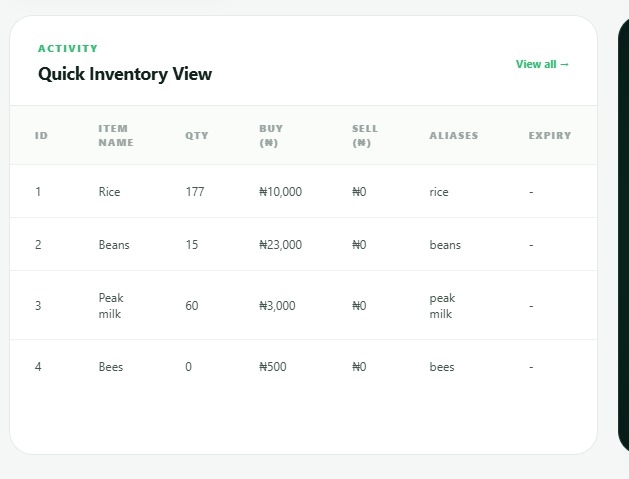
Task: Click the ID column header
Action: pyautogui.click(x=41, y=136)
